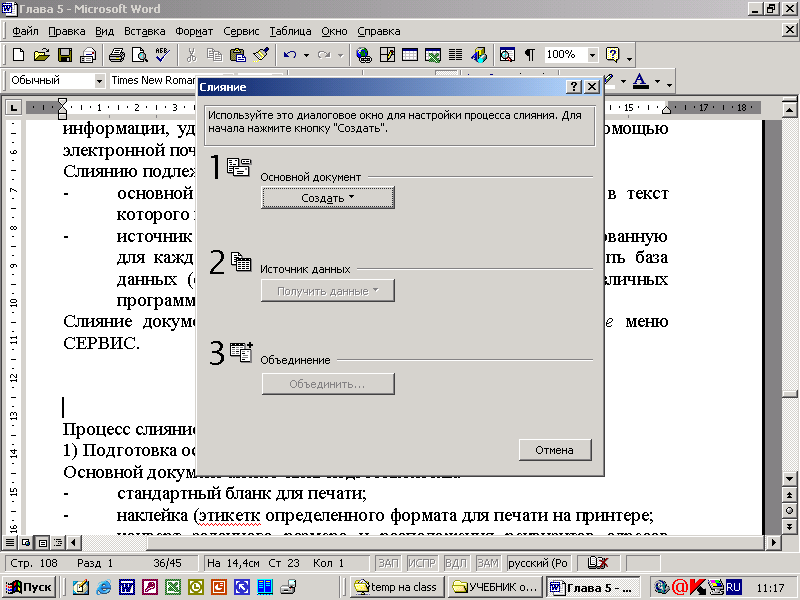Click the Paste clipboard icon

238,55
